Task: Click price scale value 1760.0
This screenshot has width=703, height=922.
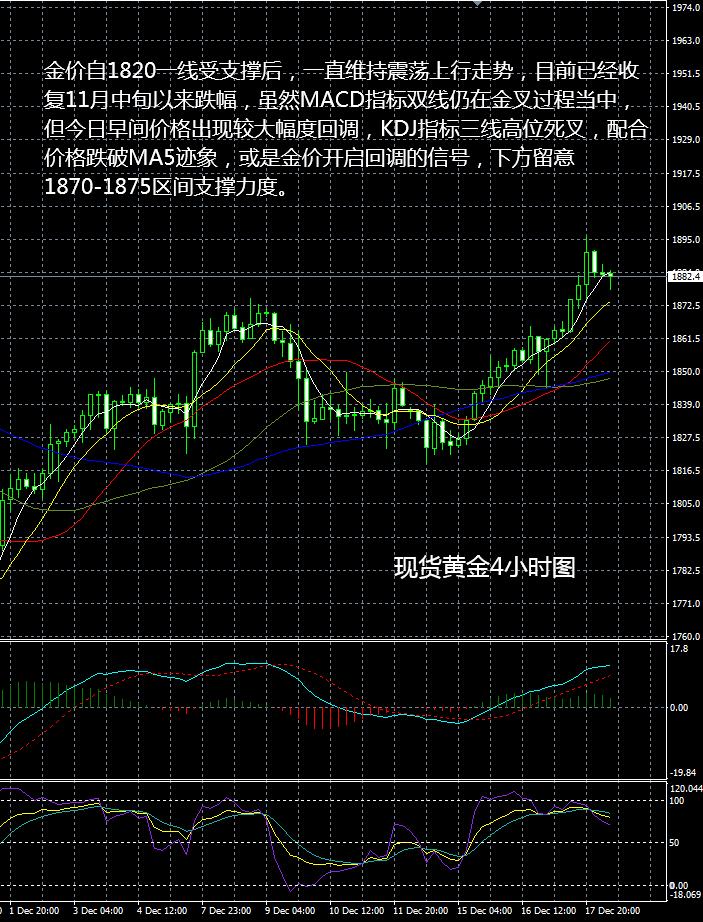Action: 686,636
